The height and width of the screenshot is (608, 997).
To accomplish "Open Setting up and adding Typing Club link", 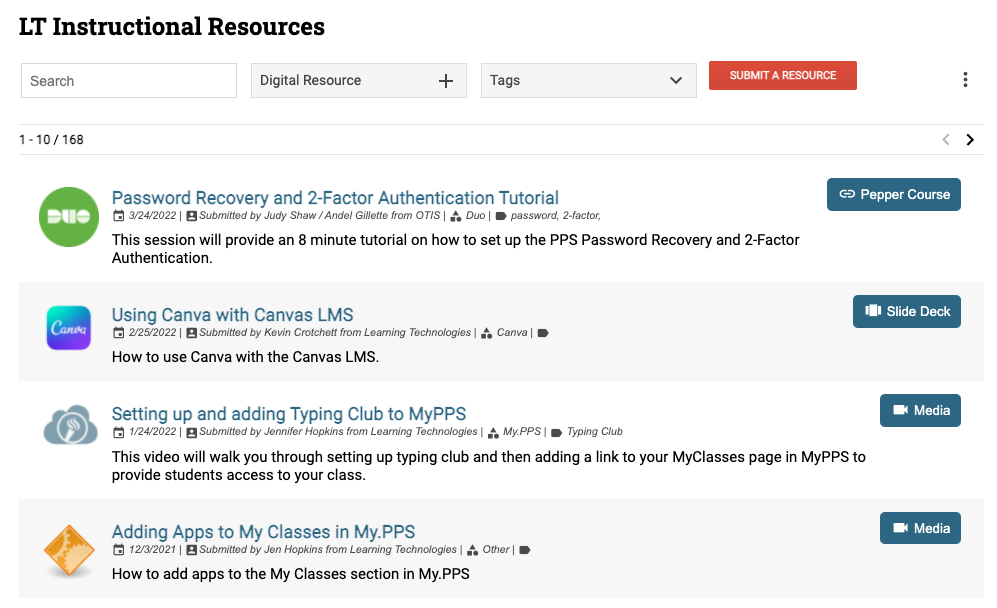I will coord(288,414).
